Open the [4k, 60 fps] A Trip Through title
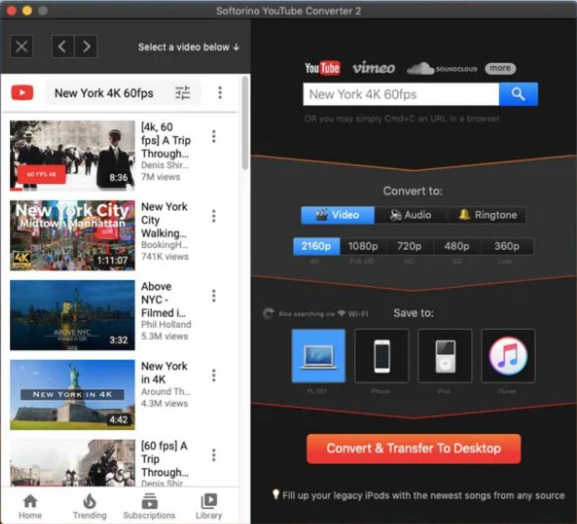The image size is (577, 524). [166, 140]
